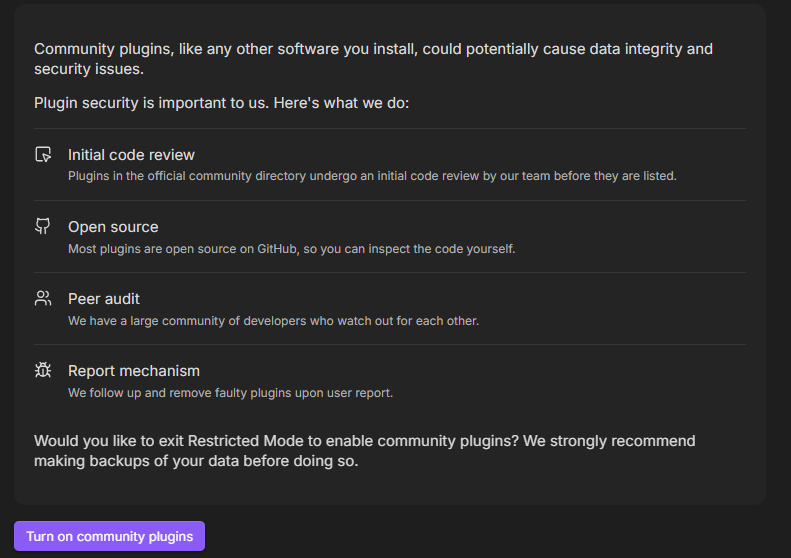This screenshot has width=791, height=558.
Task: Click the people icon beside Peer audit
Action: [43, 298]
